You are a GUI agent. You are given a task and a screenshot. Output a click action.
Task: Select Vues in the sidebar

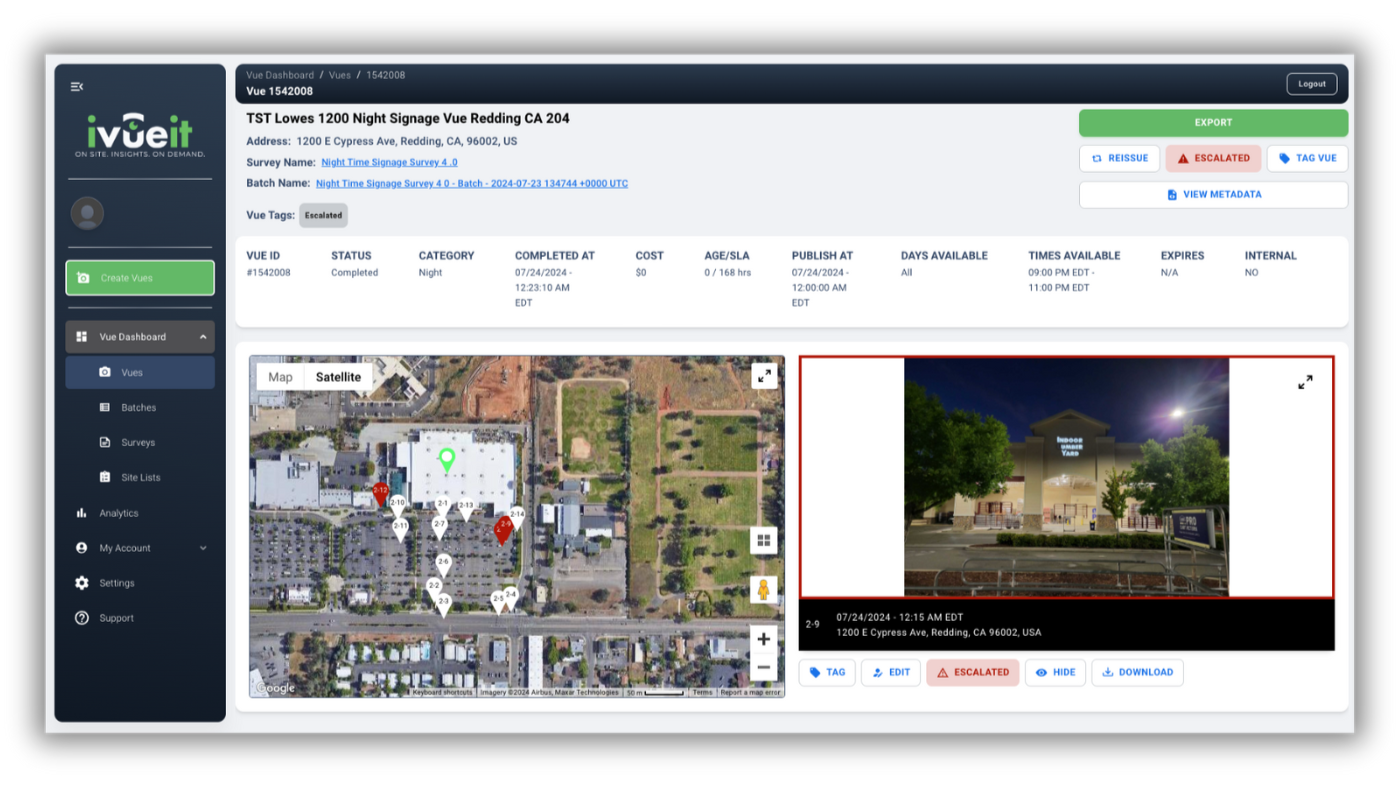coord(140,372)
